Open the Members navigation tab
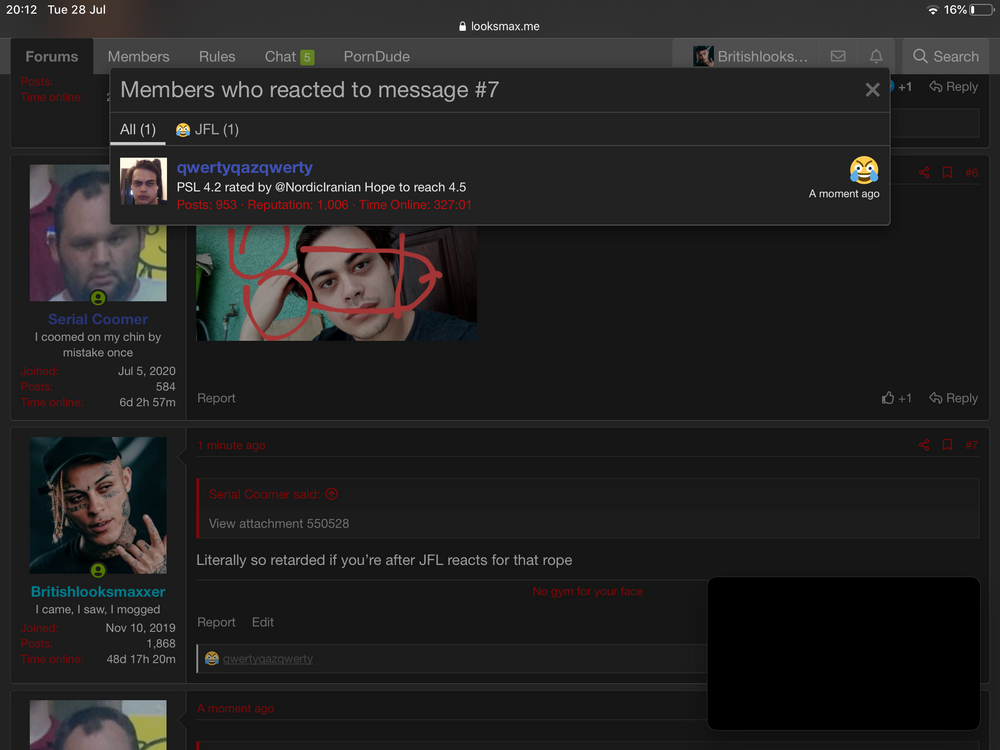This screenshot has width=1000, height=750. [138, 57]
